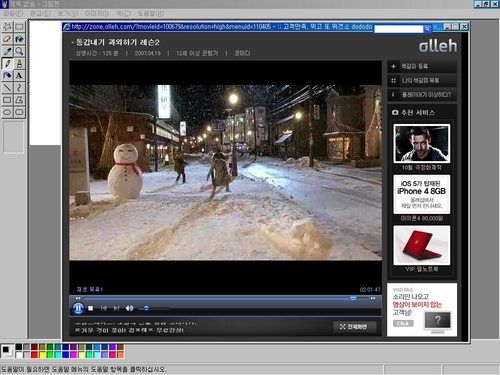Open the 도움말(H) Help menu

(151, 13)
